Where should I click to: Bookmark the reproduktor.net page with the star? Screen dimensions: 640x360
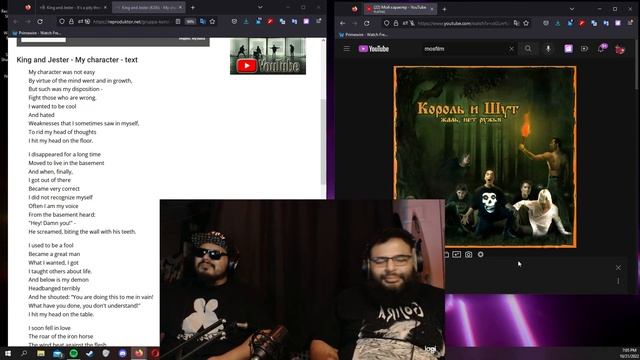[212, 22]
